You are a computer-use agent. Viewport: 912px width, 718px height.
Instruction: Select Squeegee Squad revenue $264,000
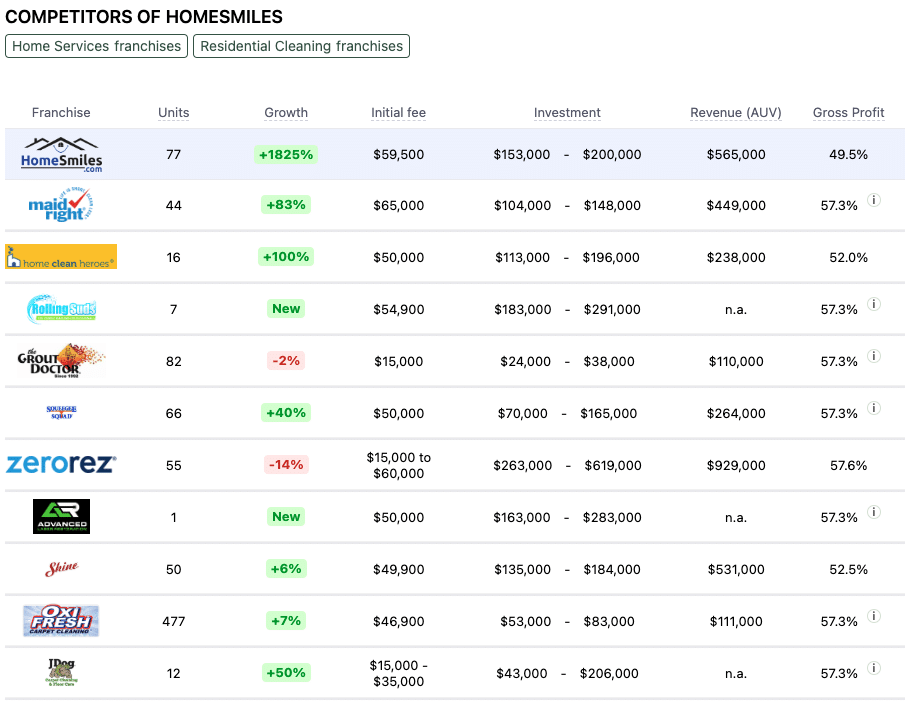pyautogui.click(x=736, y=414)
